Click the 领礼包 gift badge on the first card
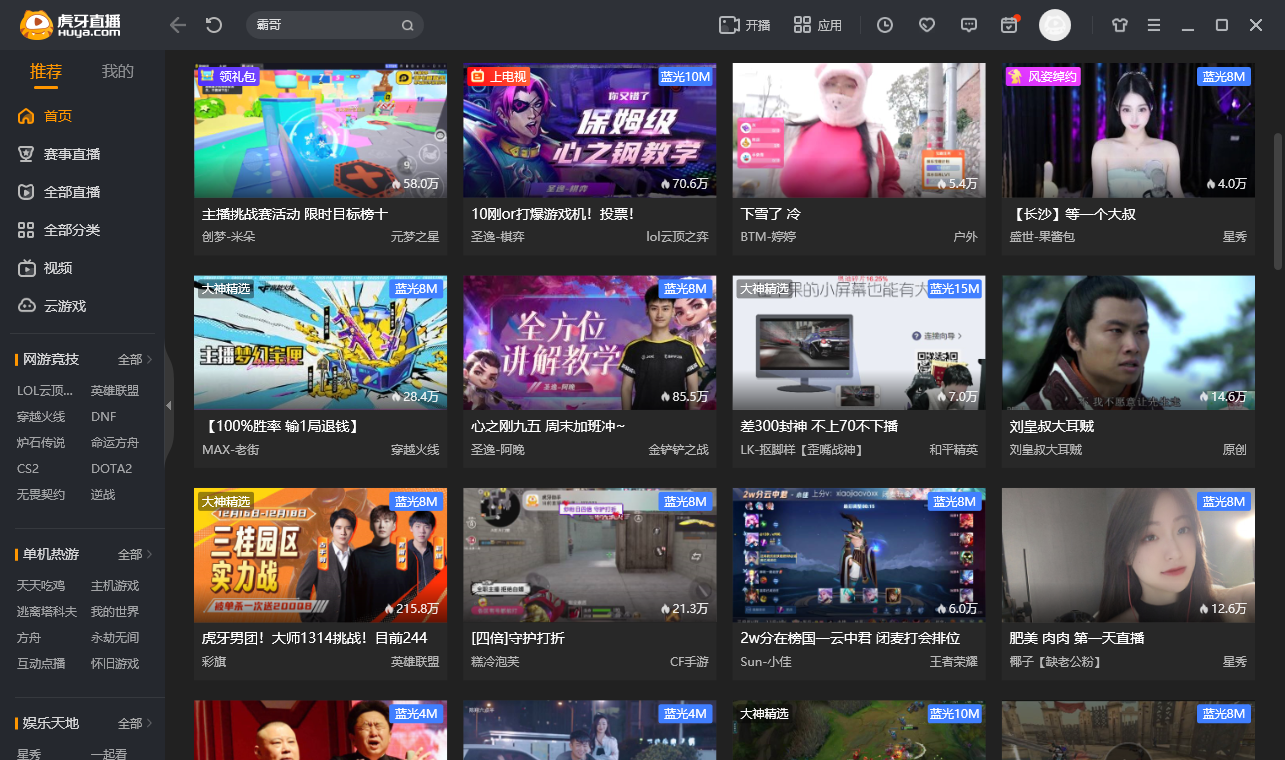1285x760 pixels. [227, 76]
